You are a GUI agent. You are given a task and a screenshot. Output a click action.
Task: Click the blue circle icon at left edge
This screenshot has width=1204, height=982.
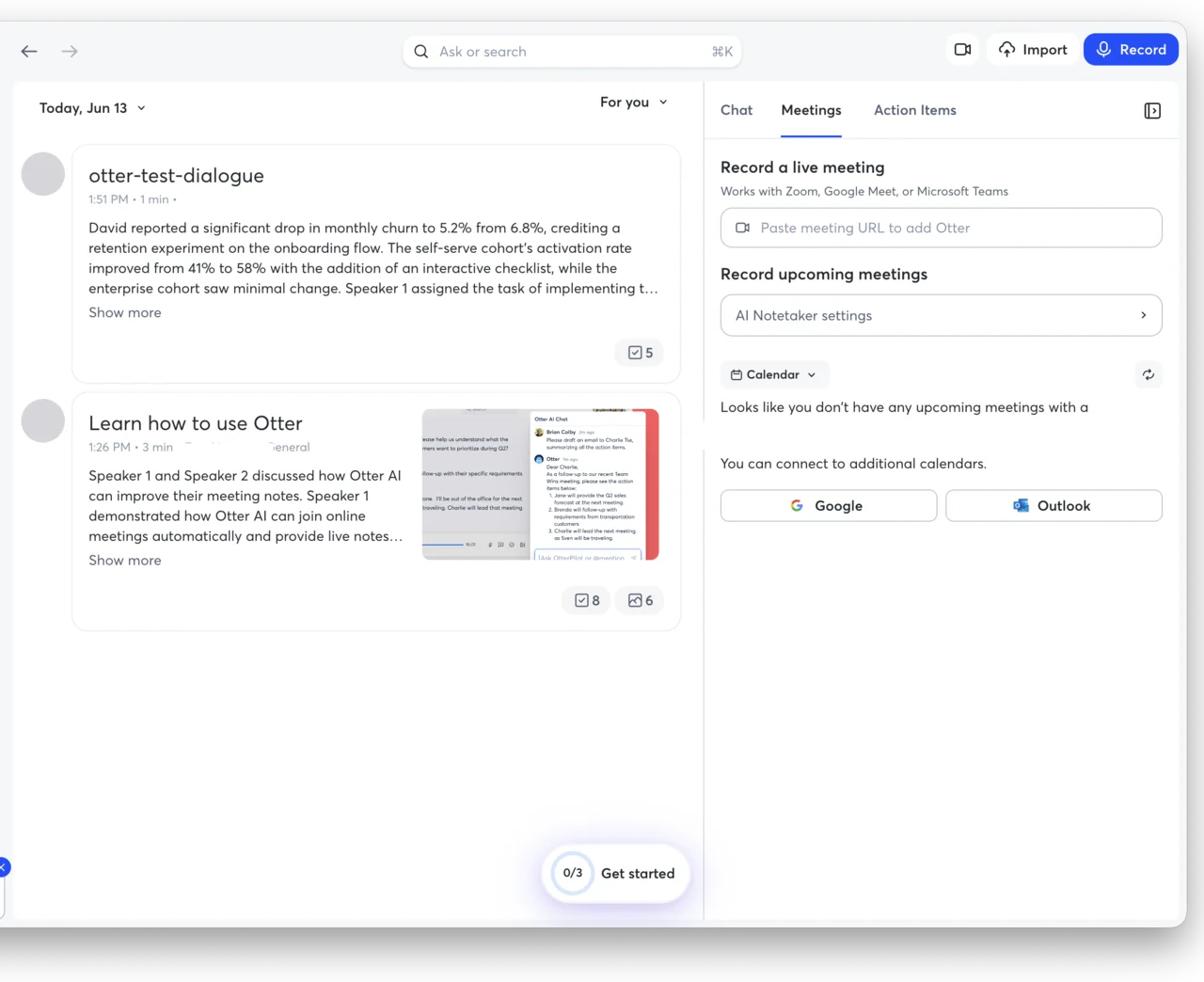pyautogui.click(x=3, y=867)
